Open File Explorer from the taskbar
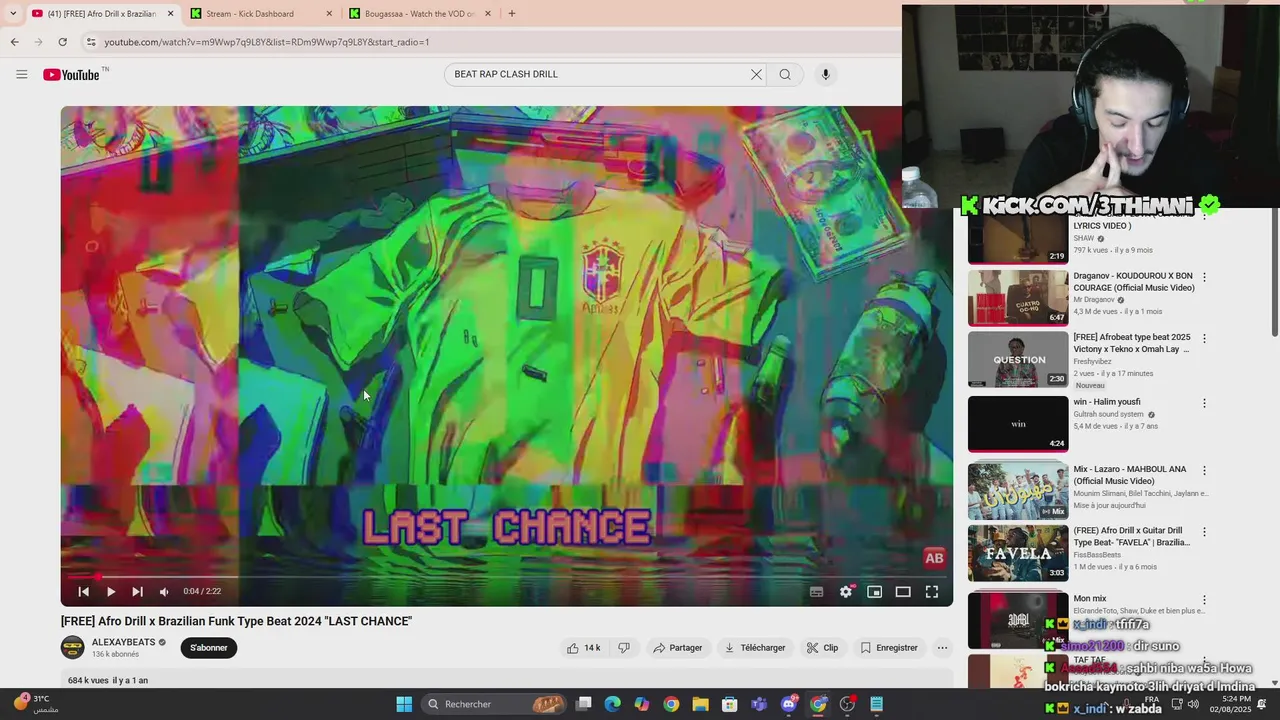 (700, 704)
